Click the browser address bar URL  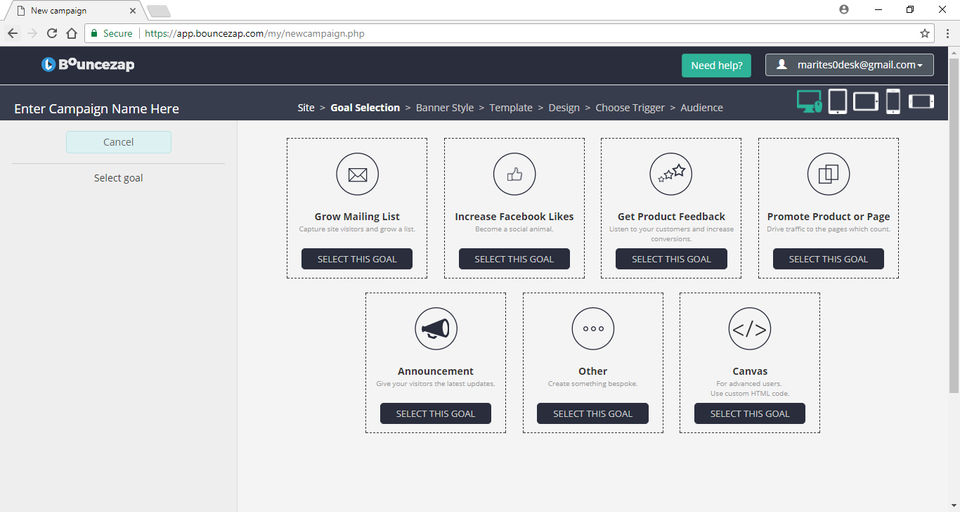[x=255, y=34]
